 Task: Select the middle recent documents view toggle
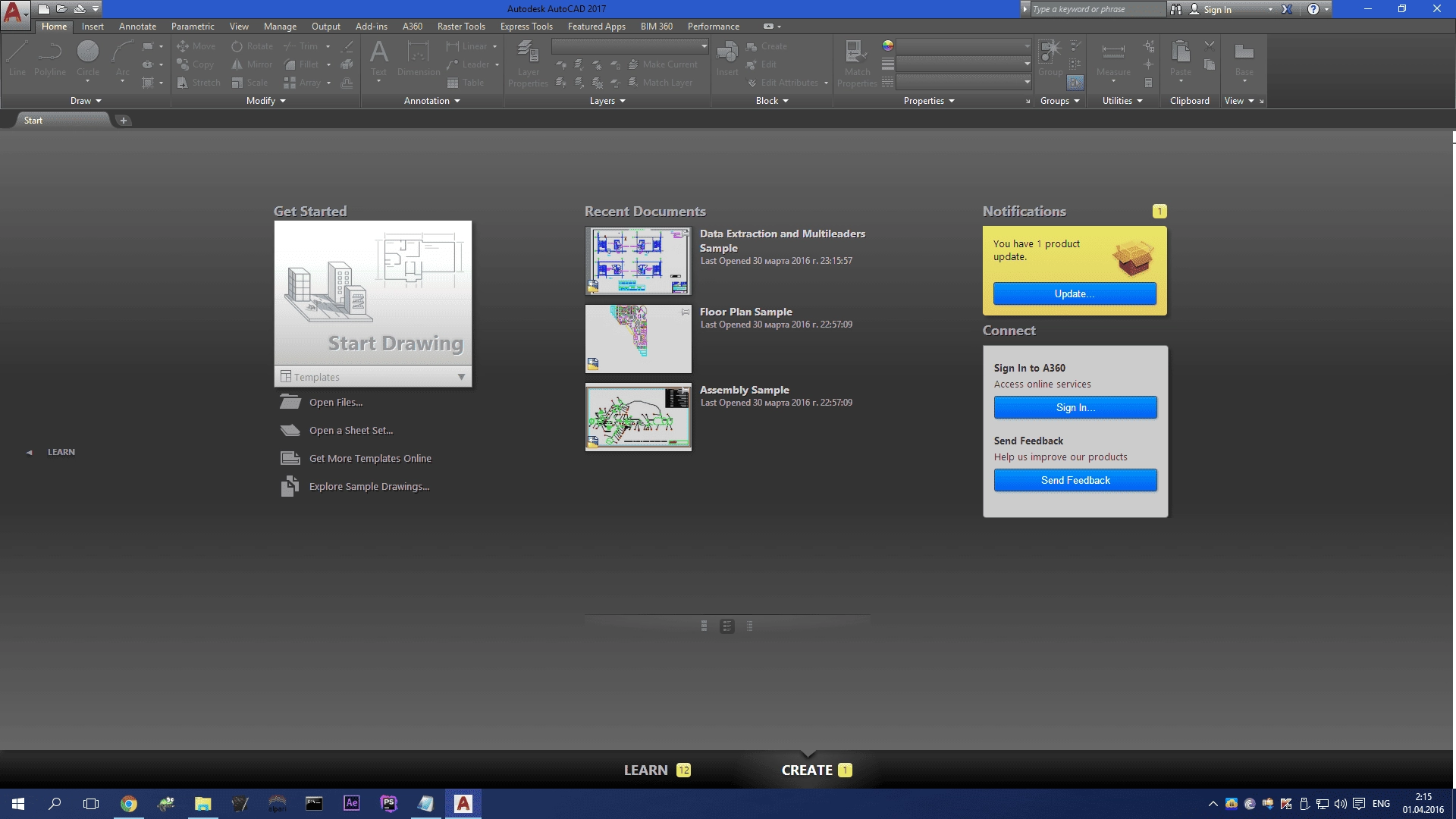[x=727, y=626]
